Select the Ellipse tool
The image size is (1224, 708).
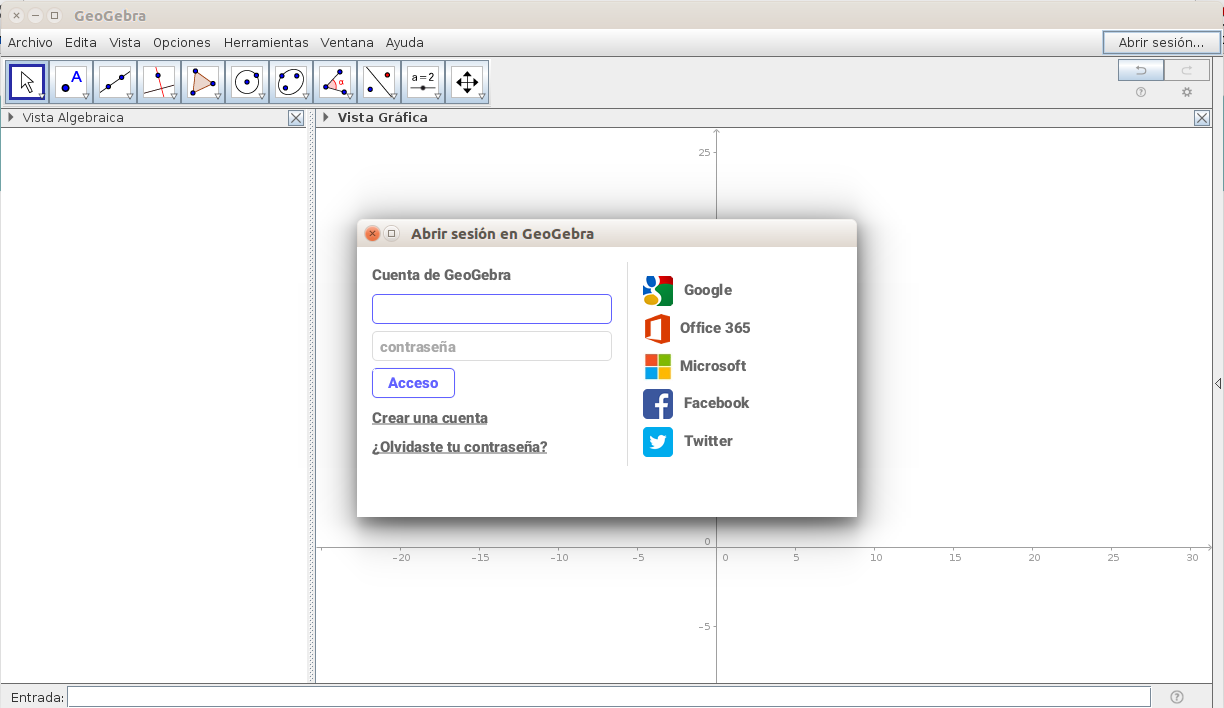(x=291, y=82)
